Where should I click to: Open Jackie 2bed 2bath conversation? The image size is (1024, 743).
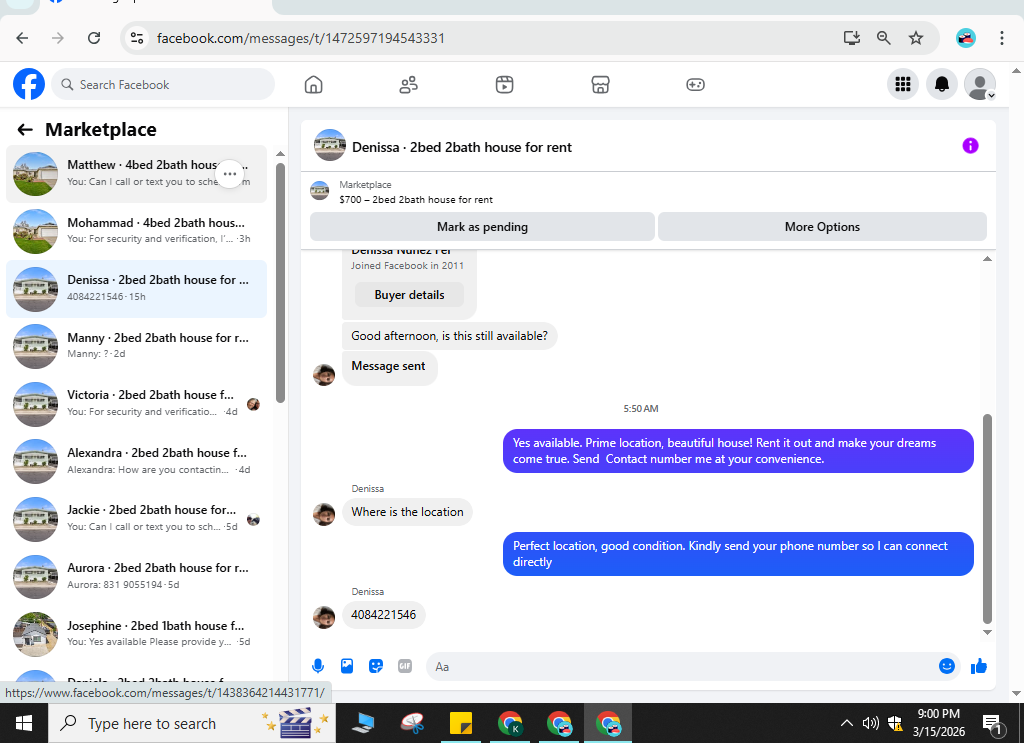(x=136, y=518)
